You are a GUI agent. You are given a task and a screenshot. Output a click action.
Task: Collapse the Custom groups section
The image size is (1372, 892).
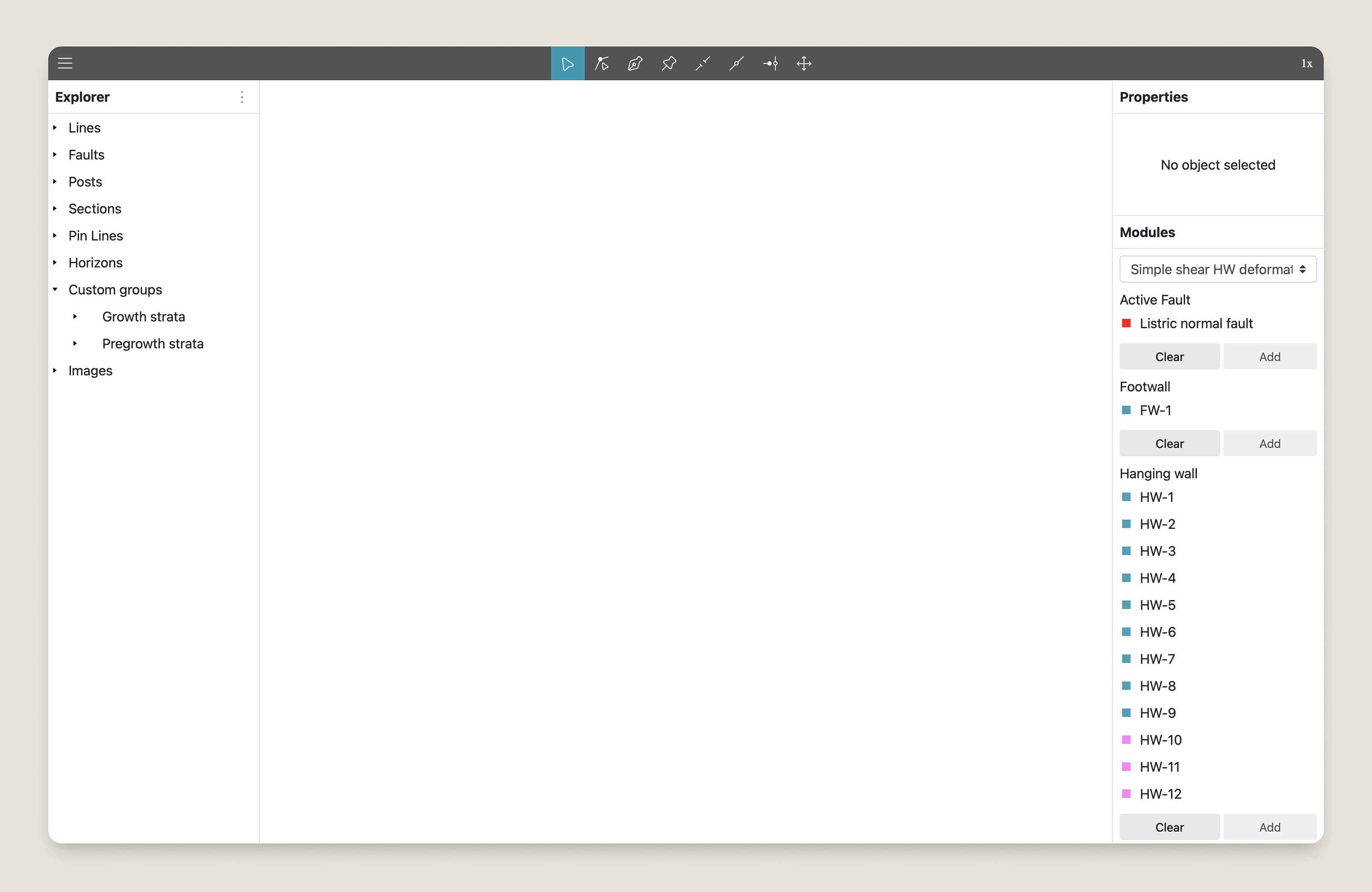click(x=55, y=289)
